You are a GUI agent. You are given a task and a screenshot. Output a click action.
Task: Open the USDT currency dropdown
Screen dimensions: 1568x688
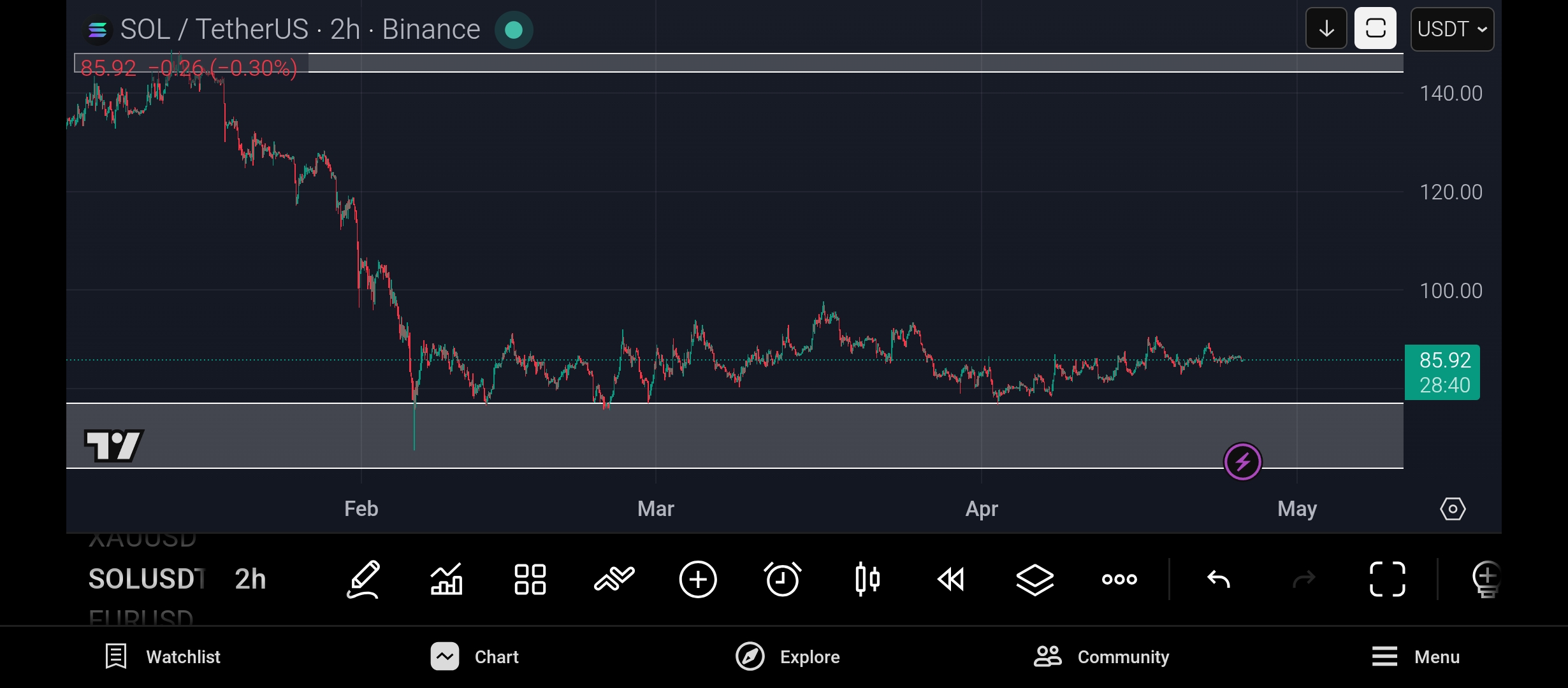coord(1452,29)
